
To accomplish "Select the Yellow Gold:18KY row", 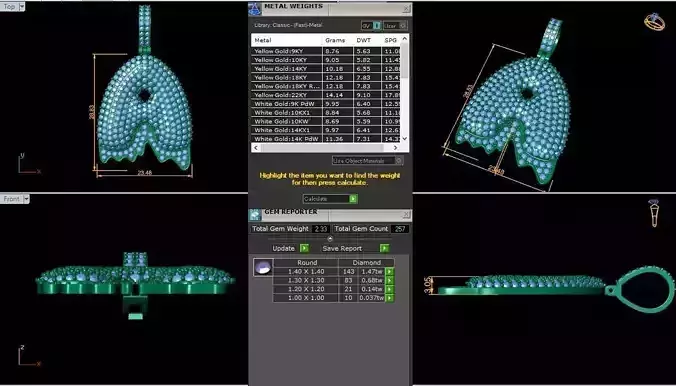I will 326,77.
